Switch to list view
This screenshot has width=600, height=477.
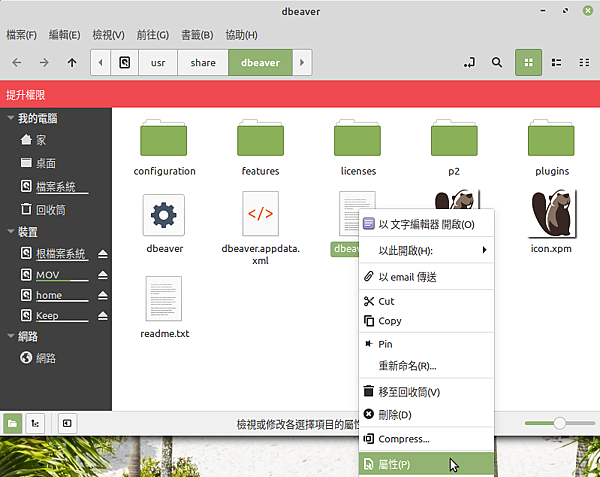point(556,62)
